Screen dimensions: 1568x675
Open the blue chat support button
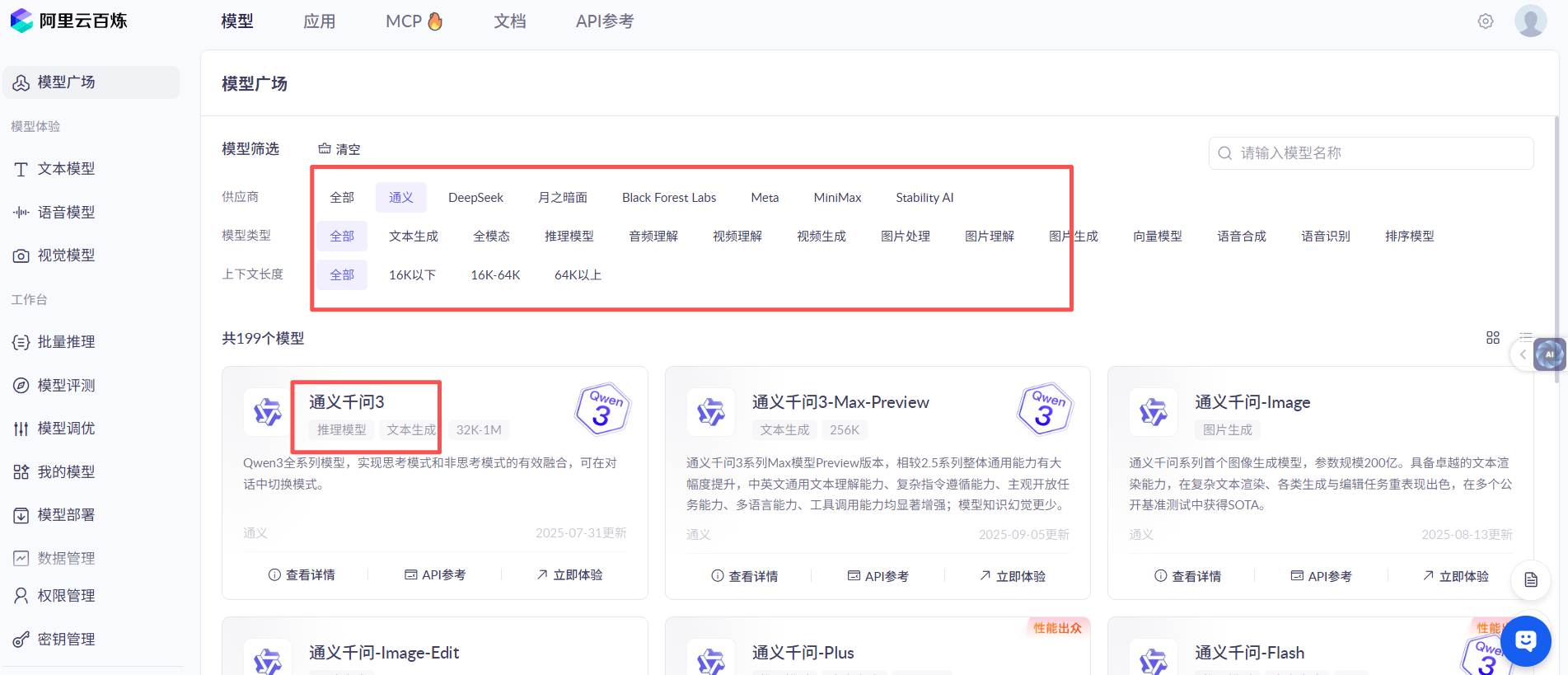click(1526, 640)
